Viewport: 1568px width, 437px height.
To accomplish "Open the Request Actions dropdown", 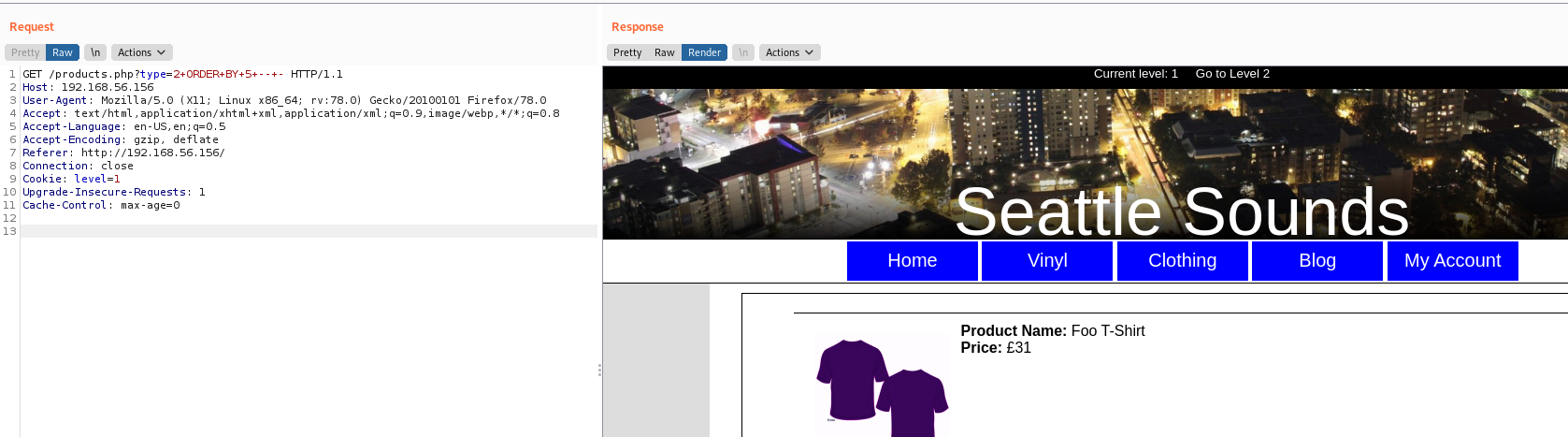I will [142, 52].
